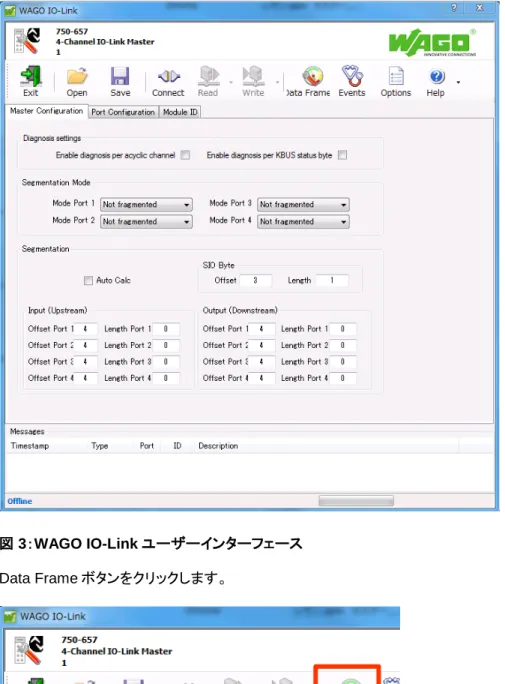Click the help question mark in title bar
Image resolution: width=505 pixels, height=684 pixels.
point(454,7)
